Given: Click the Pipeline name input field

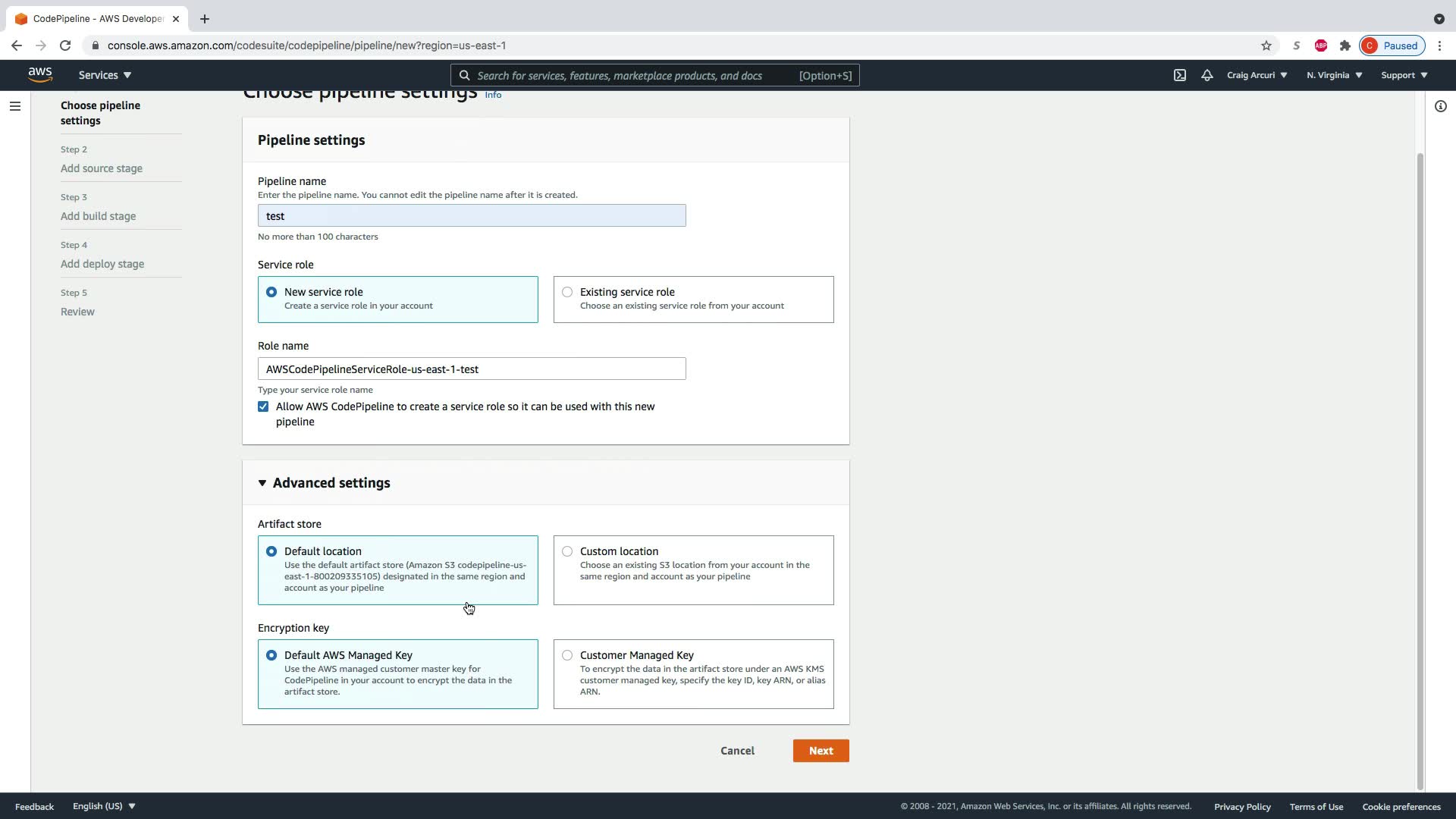Looking at the screenshot, I should pos(472,216).
